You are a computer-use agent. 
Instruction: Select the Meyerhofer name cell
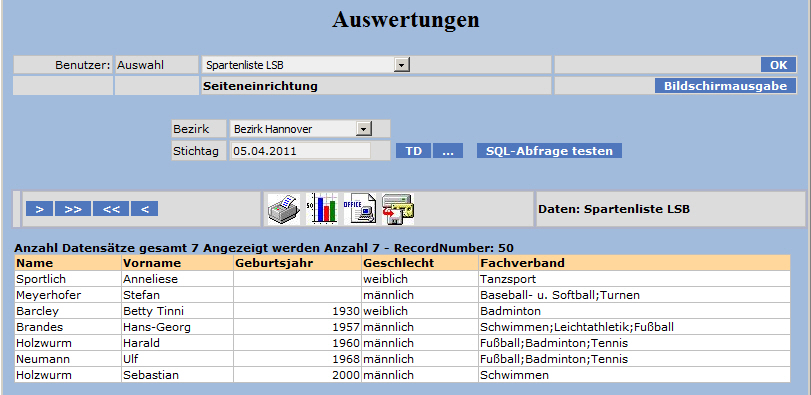pyautogui.click(x=68, y=295)
